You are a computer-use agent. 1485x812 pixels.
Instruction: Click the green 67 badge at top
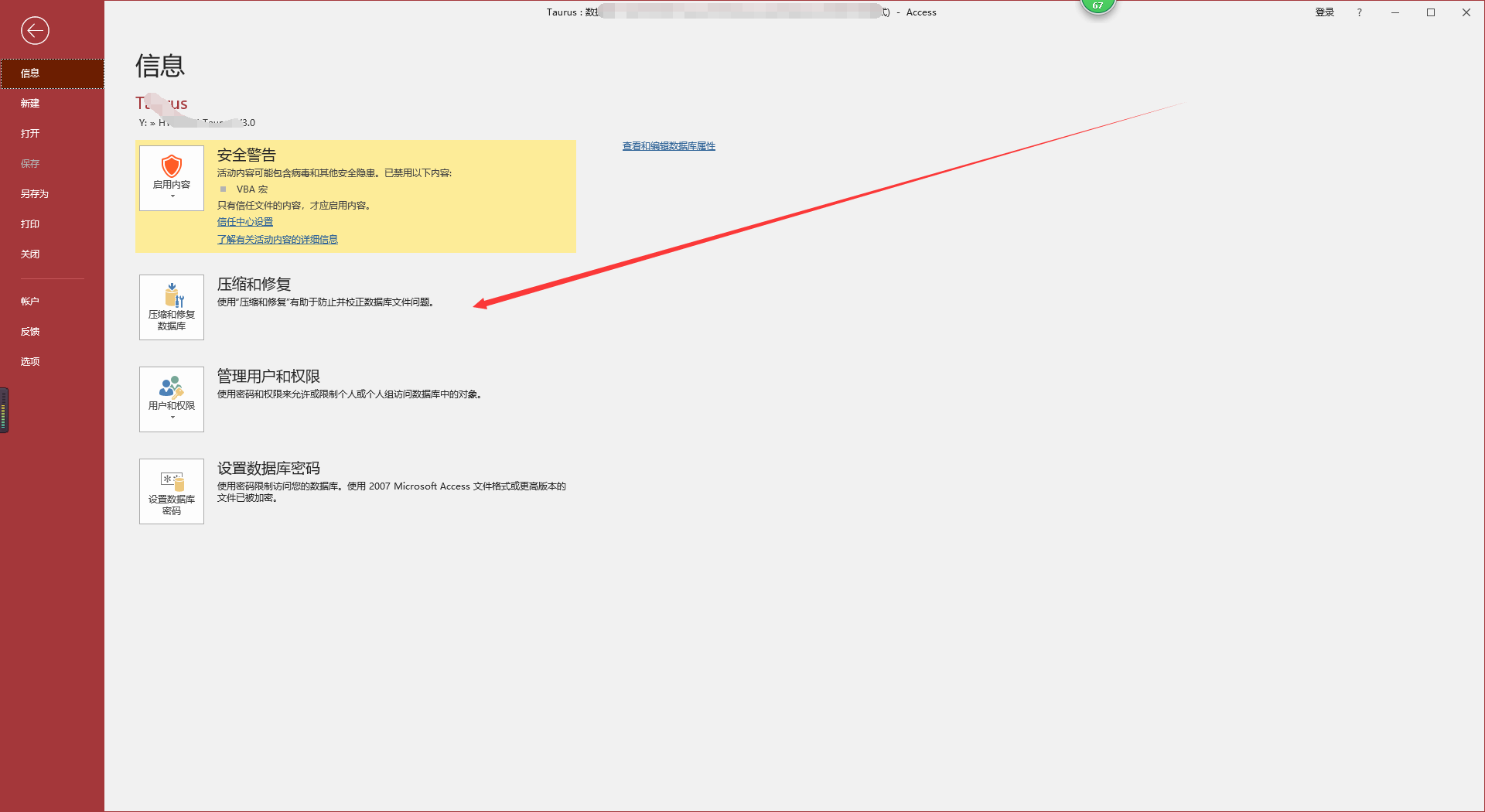click(x=1098, y=5)
